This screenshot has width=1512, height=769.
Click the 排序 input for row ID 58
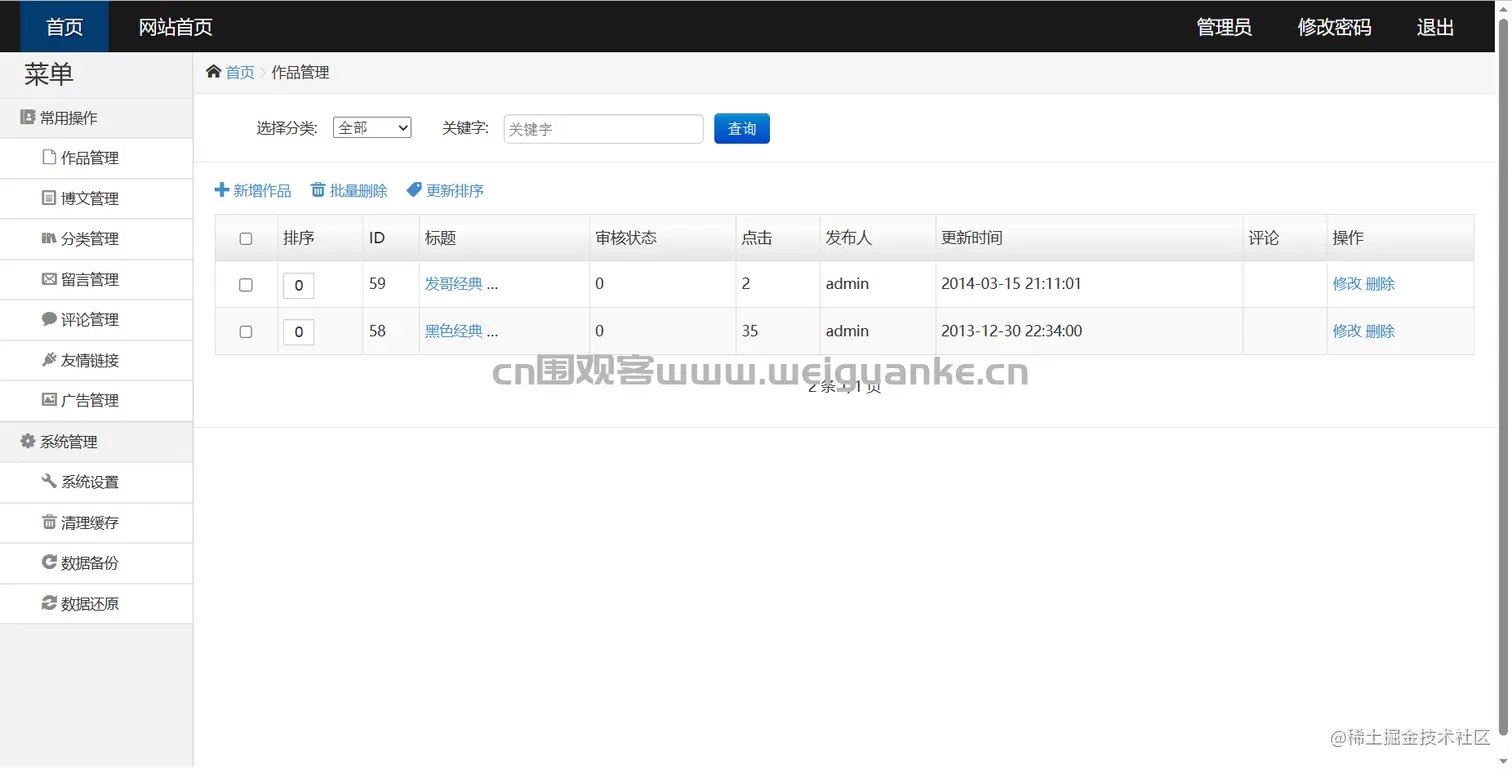coord(299,332)
